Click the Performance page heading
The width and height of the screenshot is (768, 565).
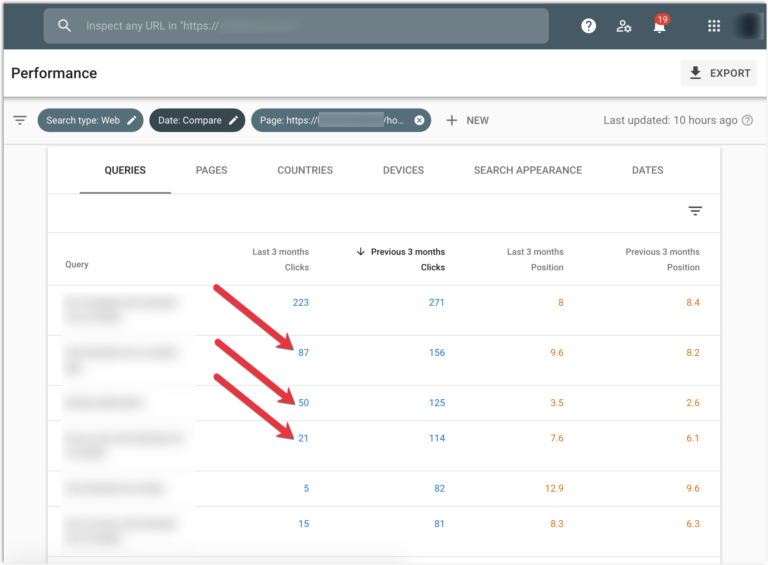(54, 73)
